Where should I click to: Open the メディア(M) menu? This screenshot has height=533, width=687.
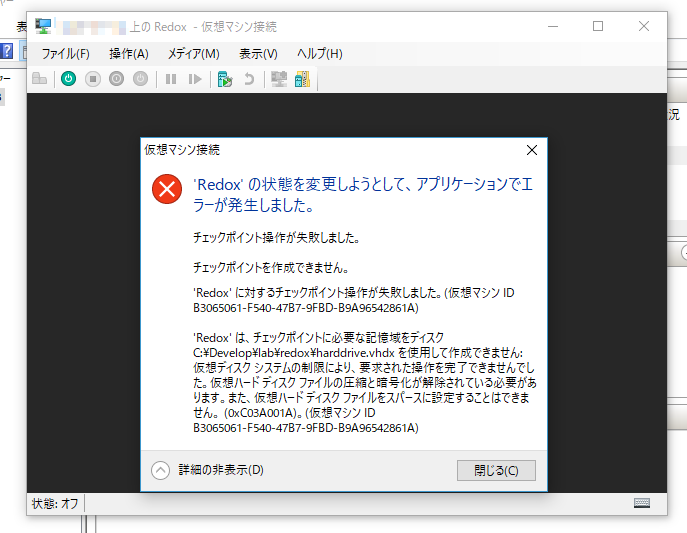click(x=193, y=53)
